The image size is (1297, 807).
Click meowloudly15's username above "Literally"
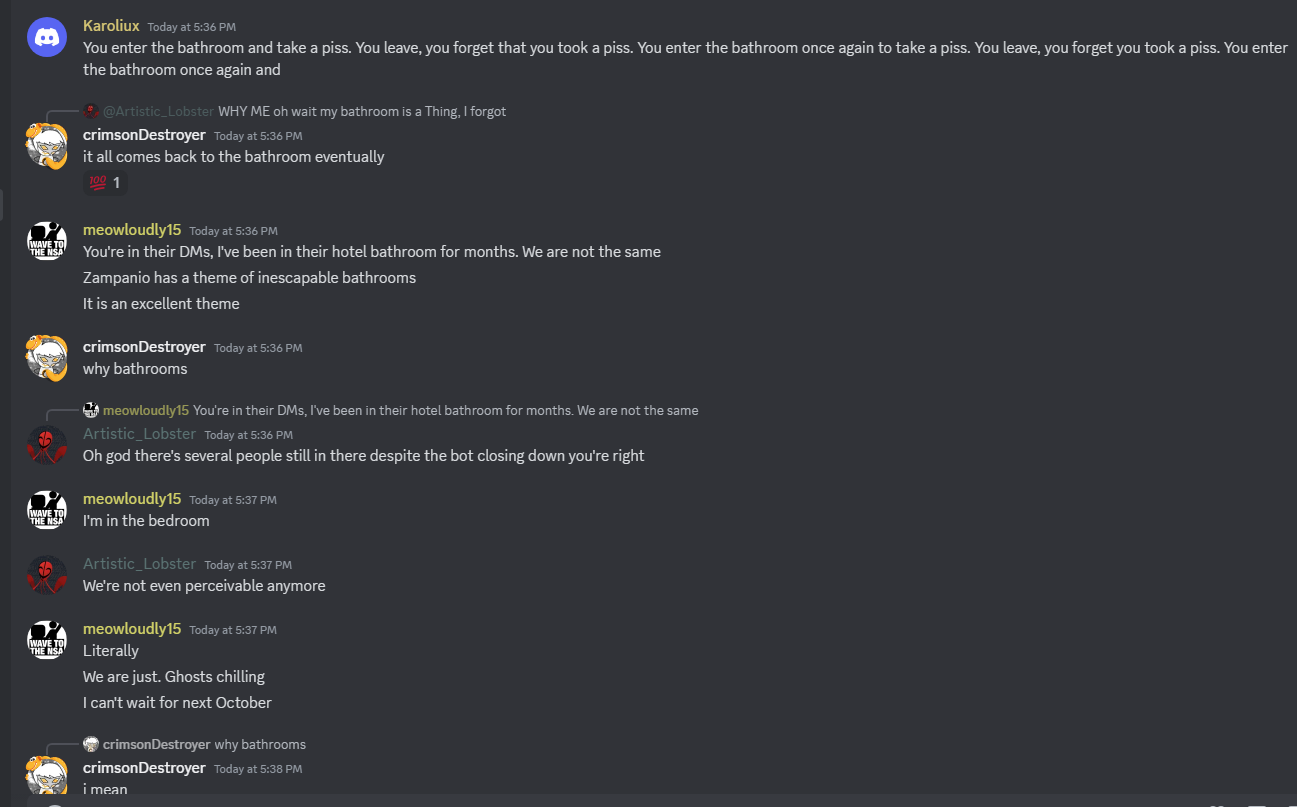tap(132, 628)
